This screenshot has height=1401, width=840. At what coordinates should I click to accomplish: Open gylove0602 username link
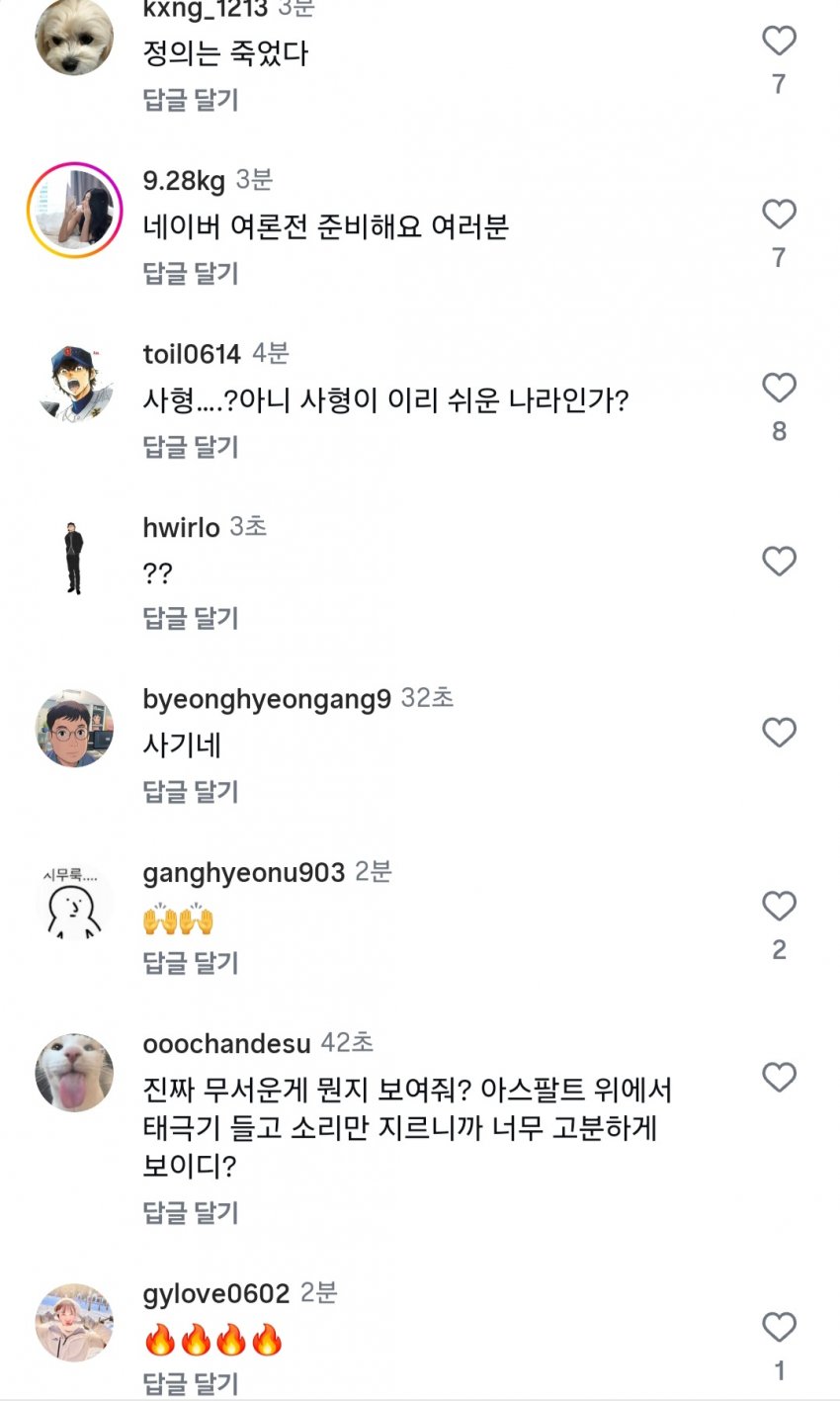click(x=215, y=1294)
